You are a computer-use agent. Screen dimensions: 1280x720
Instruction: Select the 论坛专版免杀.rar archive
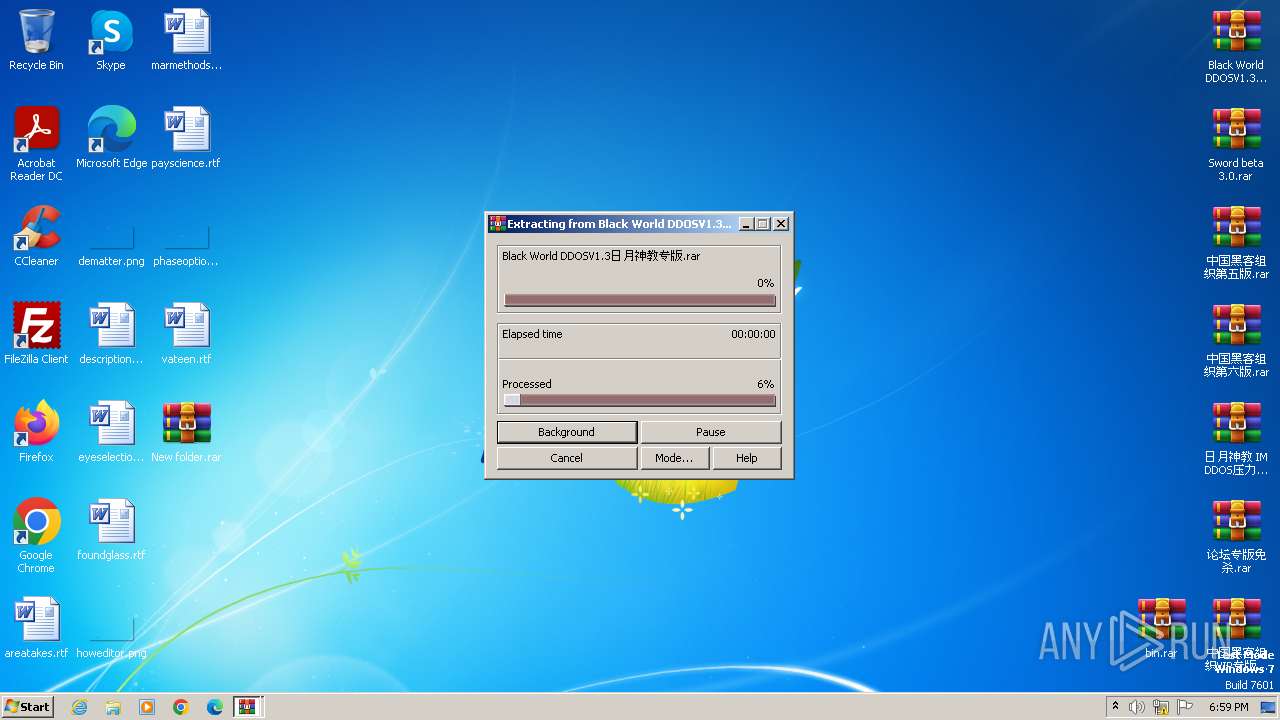pyautogui.click(x=1236, y=536)
